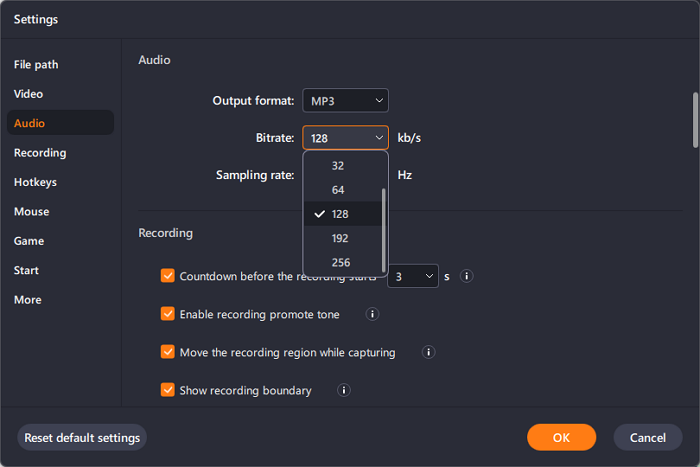Open the Video settings tab
The width and height of the screenshot is (700, 467).
coord(28,94)
